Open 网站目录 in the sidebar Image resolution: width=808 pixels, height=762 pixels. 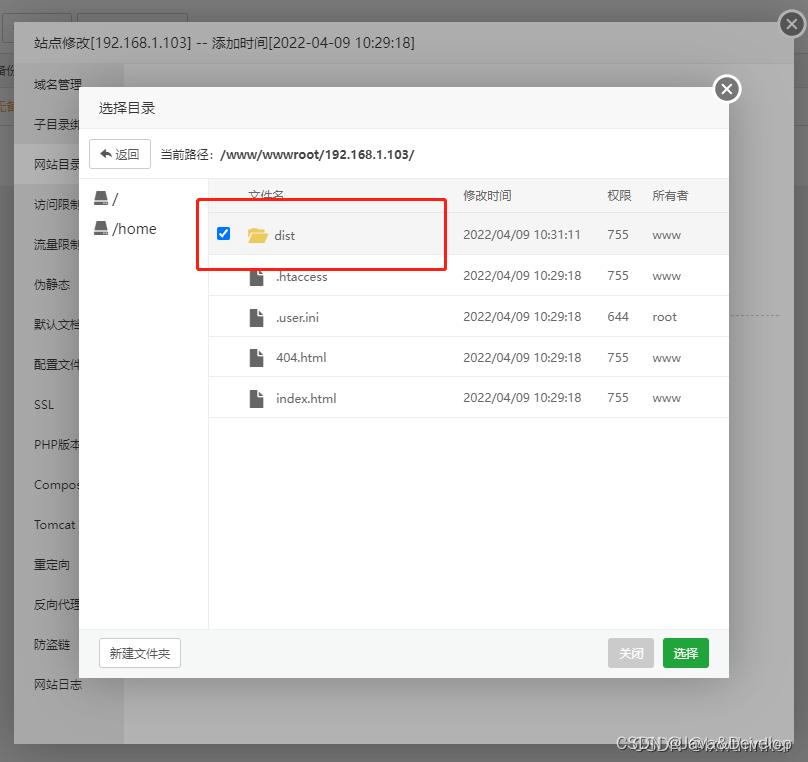coord(57,164)
